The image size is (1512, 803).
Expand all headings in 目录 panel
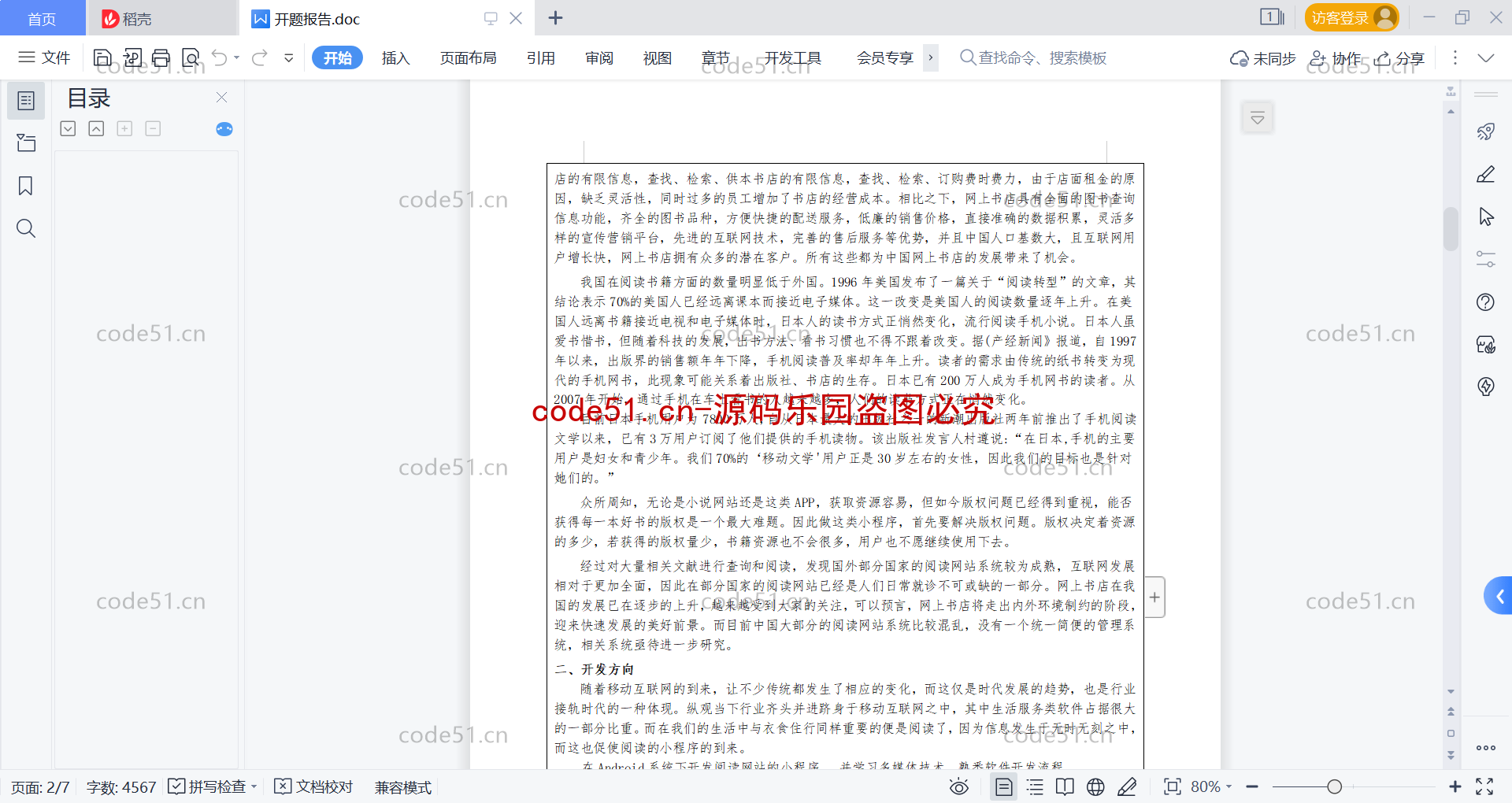tap(69, 128)
